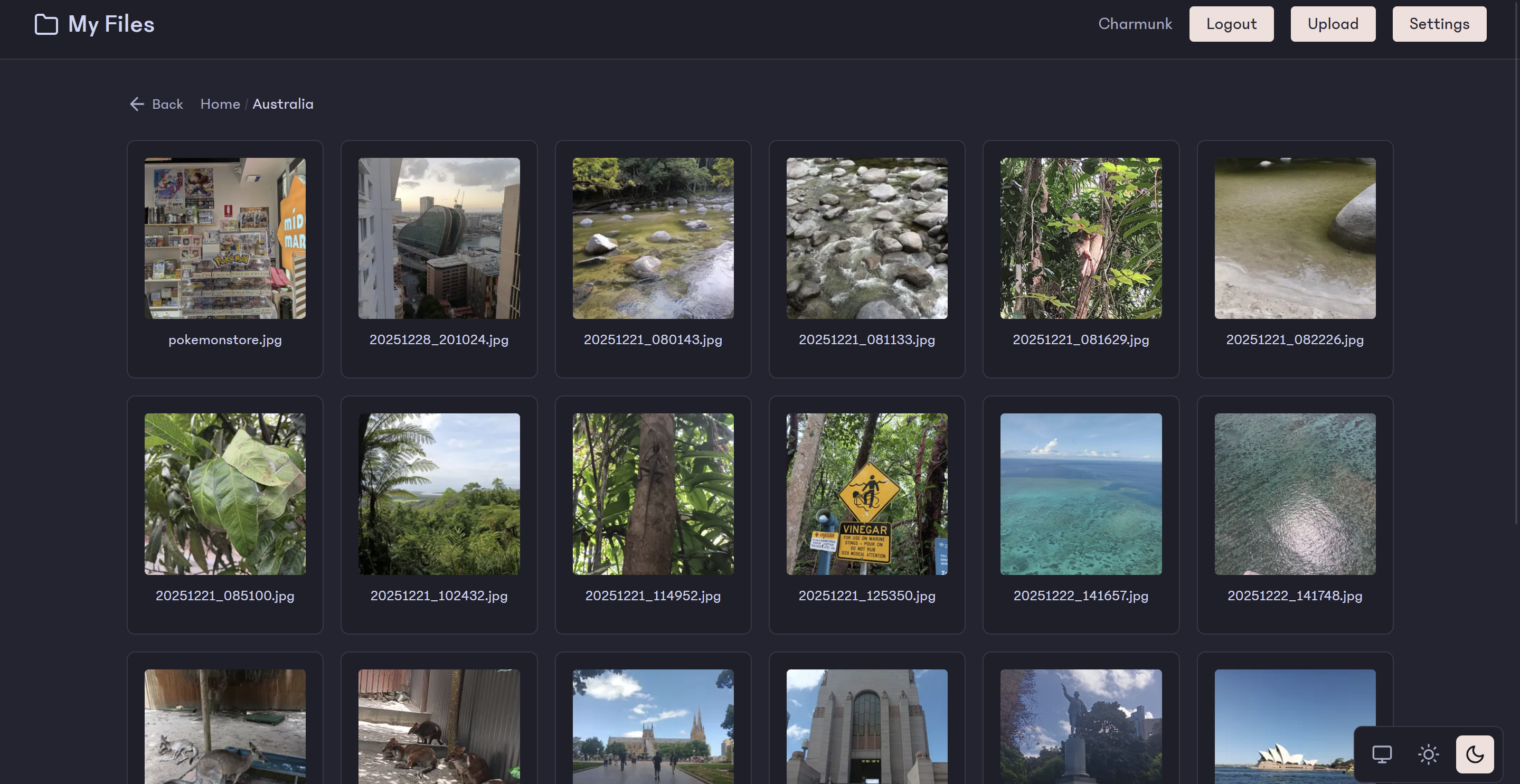Open Settings

pyautogui.click(x=1439, y=24)
